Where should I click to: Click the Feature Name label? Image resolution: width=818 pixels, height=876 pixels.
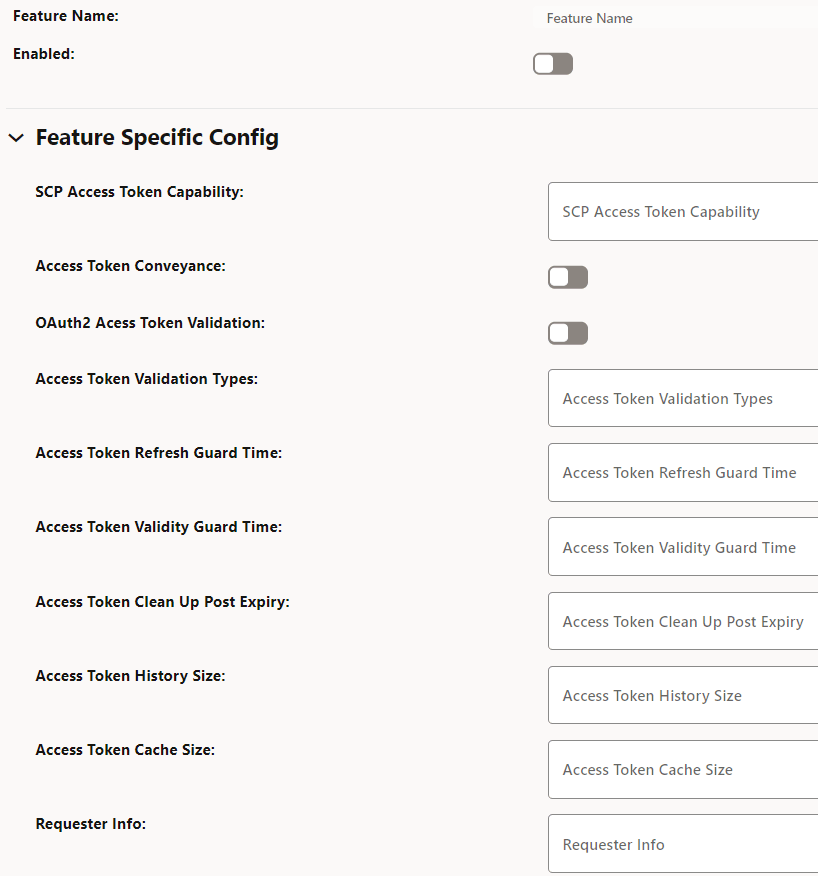pyautogui.click(x=65, y=16)
